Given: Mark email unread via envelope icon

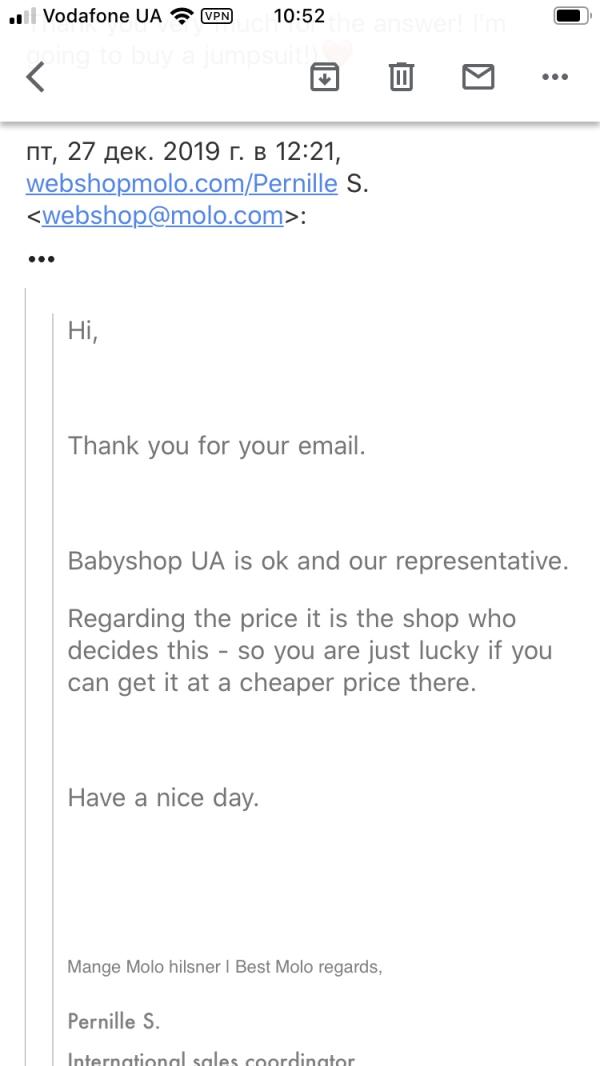Looking at the screenshot, I should tap(478, 76).
